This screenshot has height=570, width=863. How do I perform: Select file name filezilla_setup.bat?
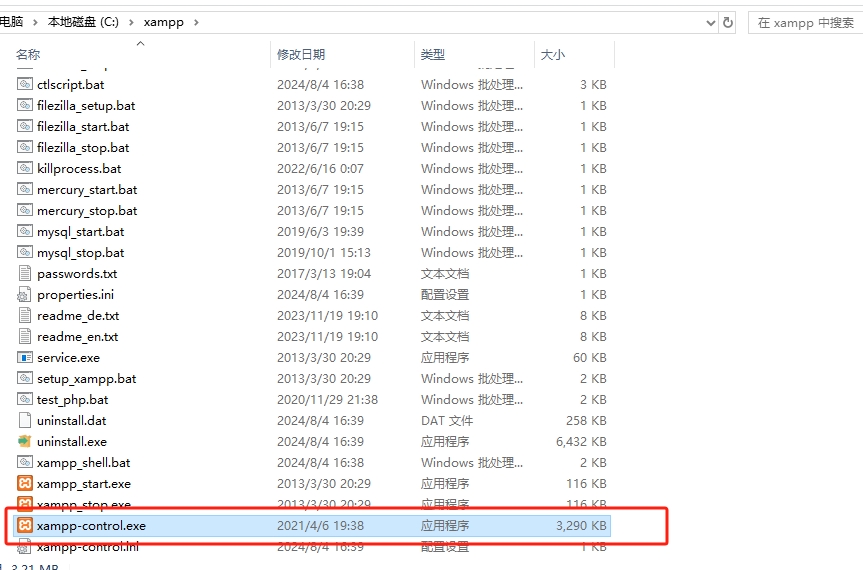coord(86,105)
